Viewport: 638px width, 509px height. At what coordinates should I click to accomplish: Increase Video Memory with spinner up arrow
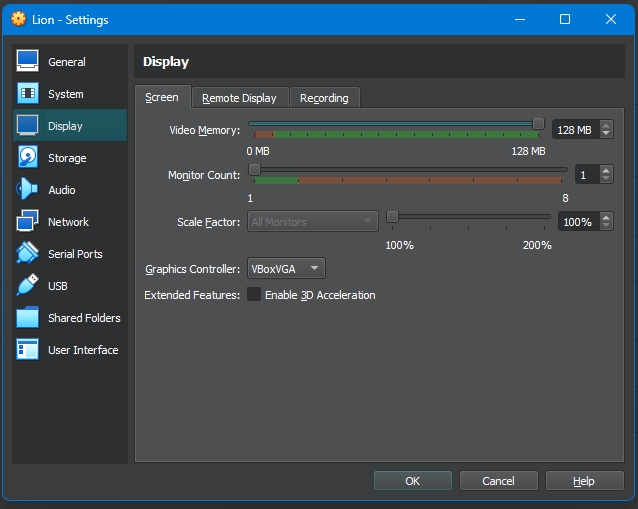[x=606, y=125]
